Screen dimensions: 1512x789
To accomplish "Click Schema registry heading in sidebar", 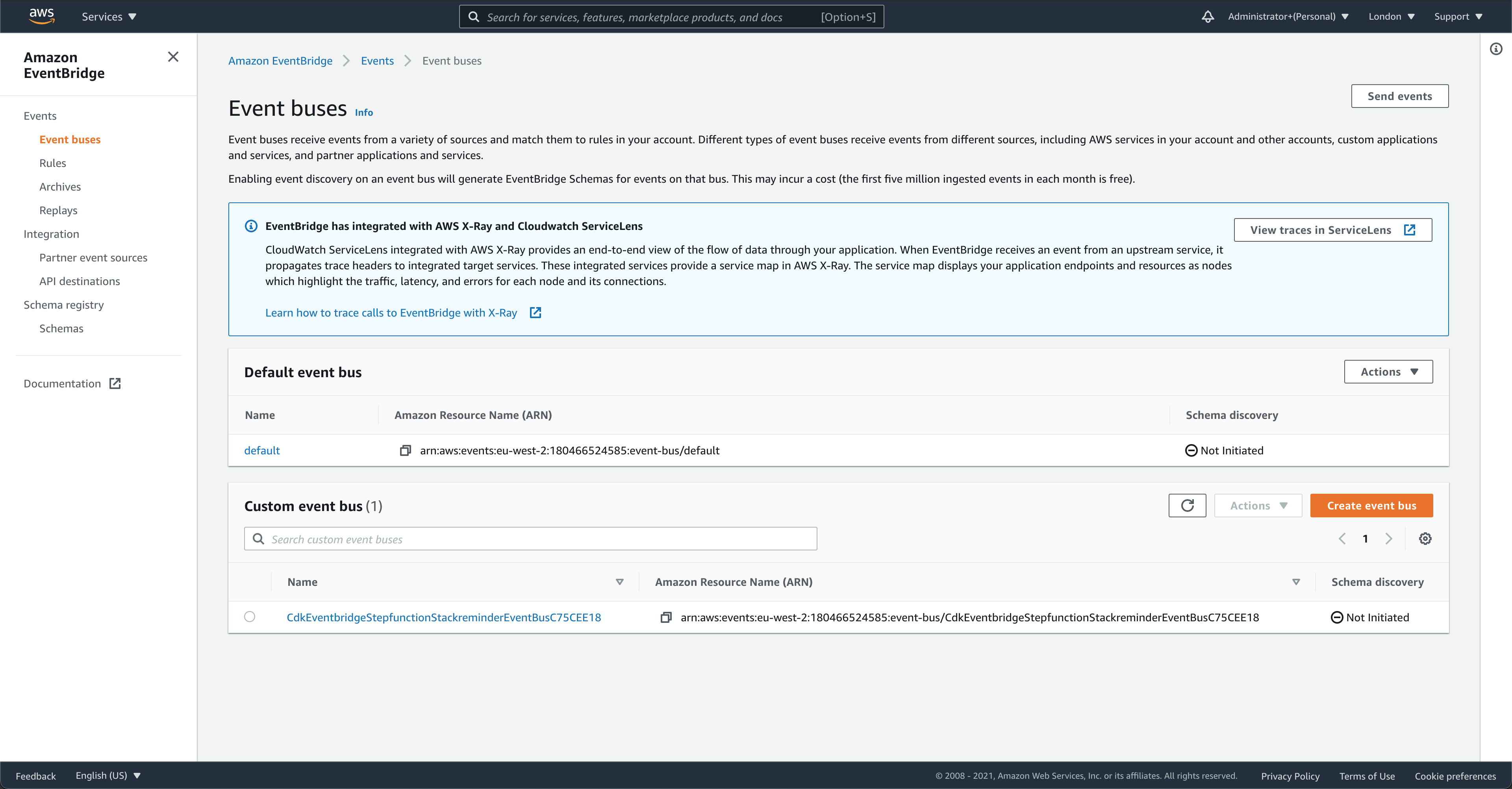I will coord(63,305).
